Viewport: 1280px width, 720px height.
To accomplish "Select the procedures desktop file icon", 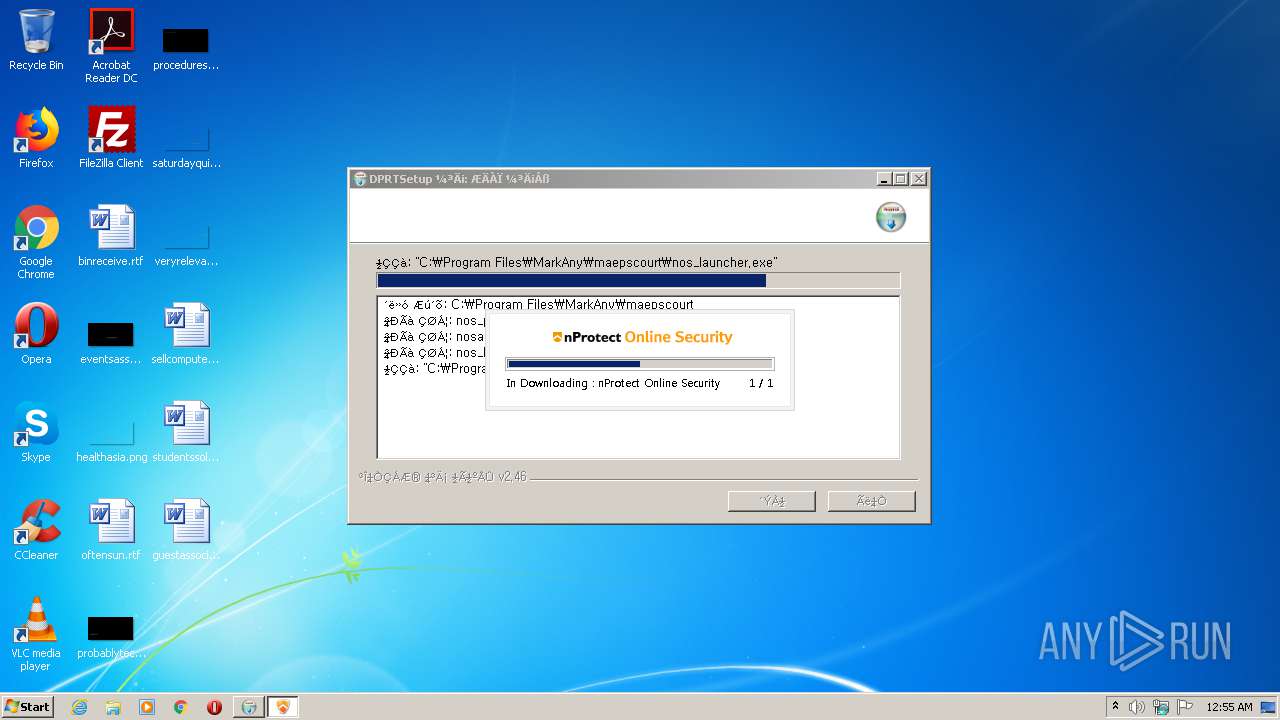I will [x=186, y=48].
